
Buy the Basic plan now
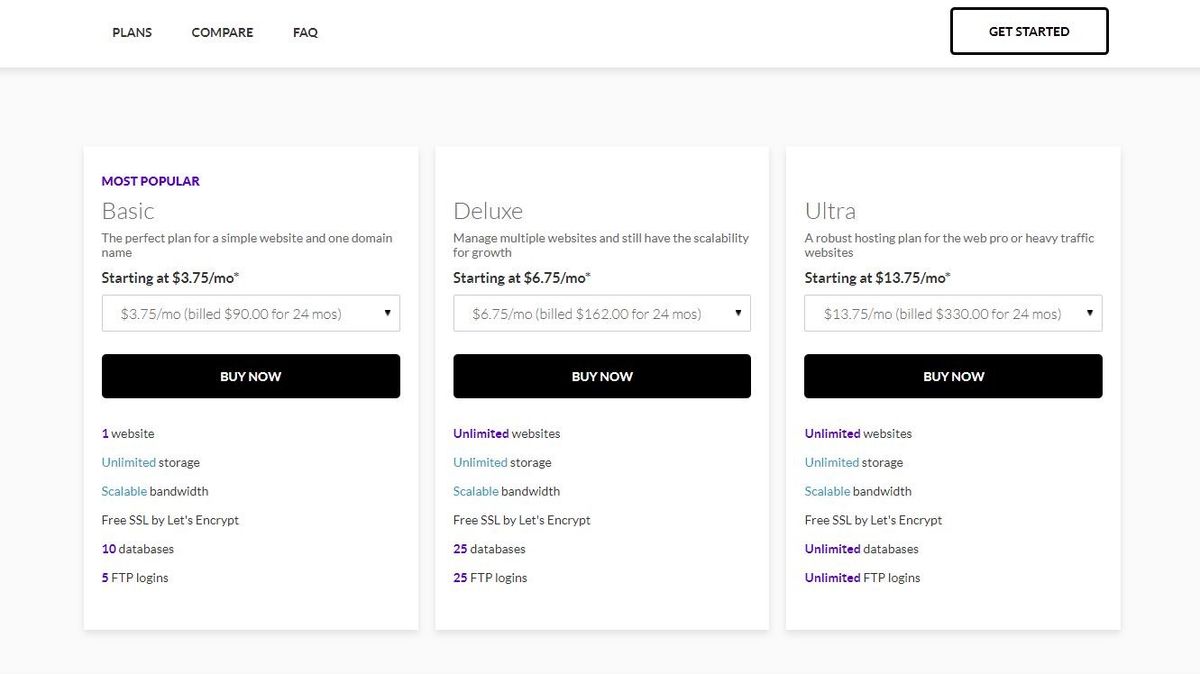(x=251, y=376)
